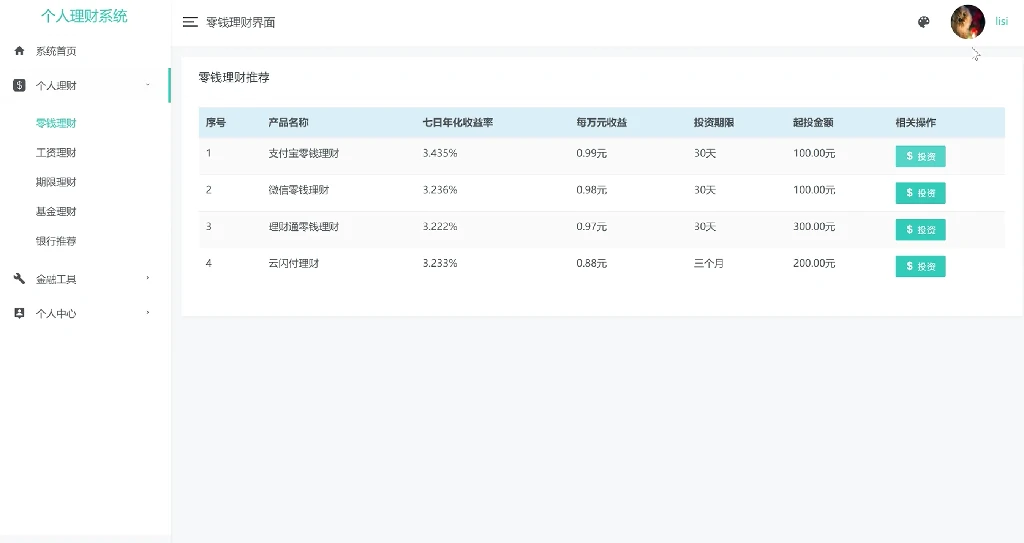The width and height of the screenshot is (1024, 543).
Task: Click the home icon beside 系统首页
Action: (x=19, y=51)
